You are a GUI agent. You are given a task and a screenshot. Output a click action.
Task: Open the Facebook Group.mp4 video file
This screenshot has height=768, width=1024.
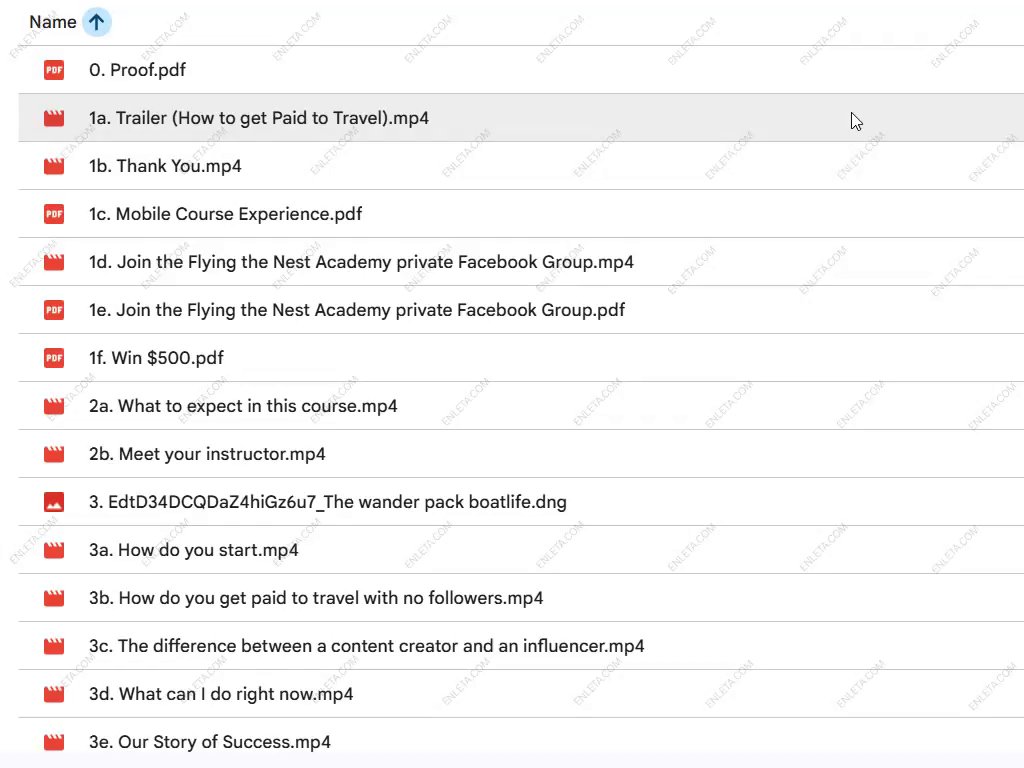(x=361, y=262)
